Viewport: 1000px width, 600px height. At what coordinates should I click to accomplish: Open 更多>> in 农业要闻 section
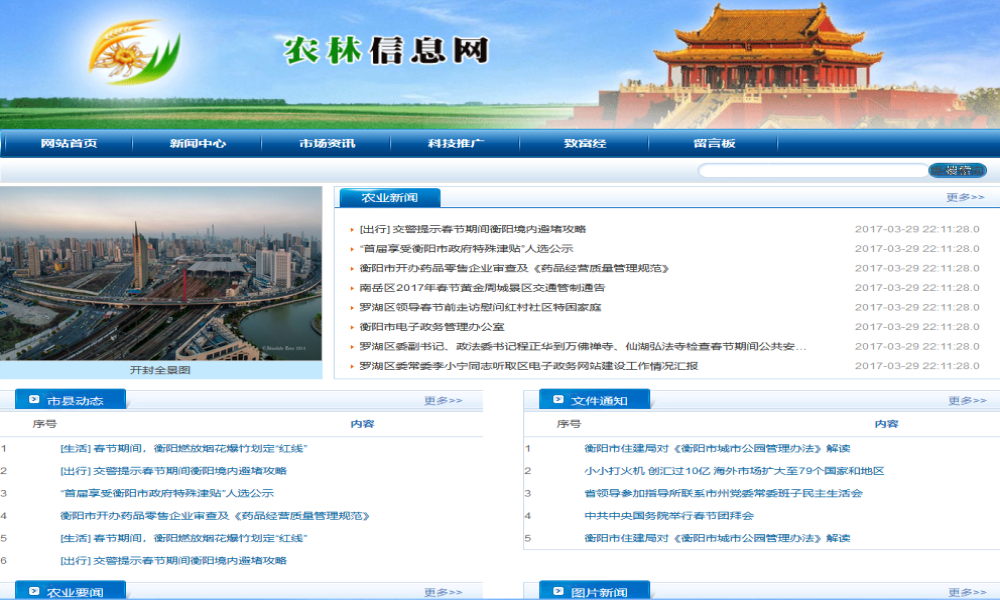pos(443,592)
